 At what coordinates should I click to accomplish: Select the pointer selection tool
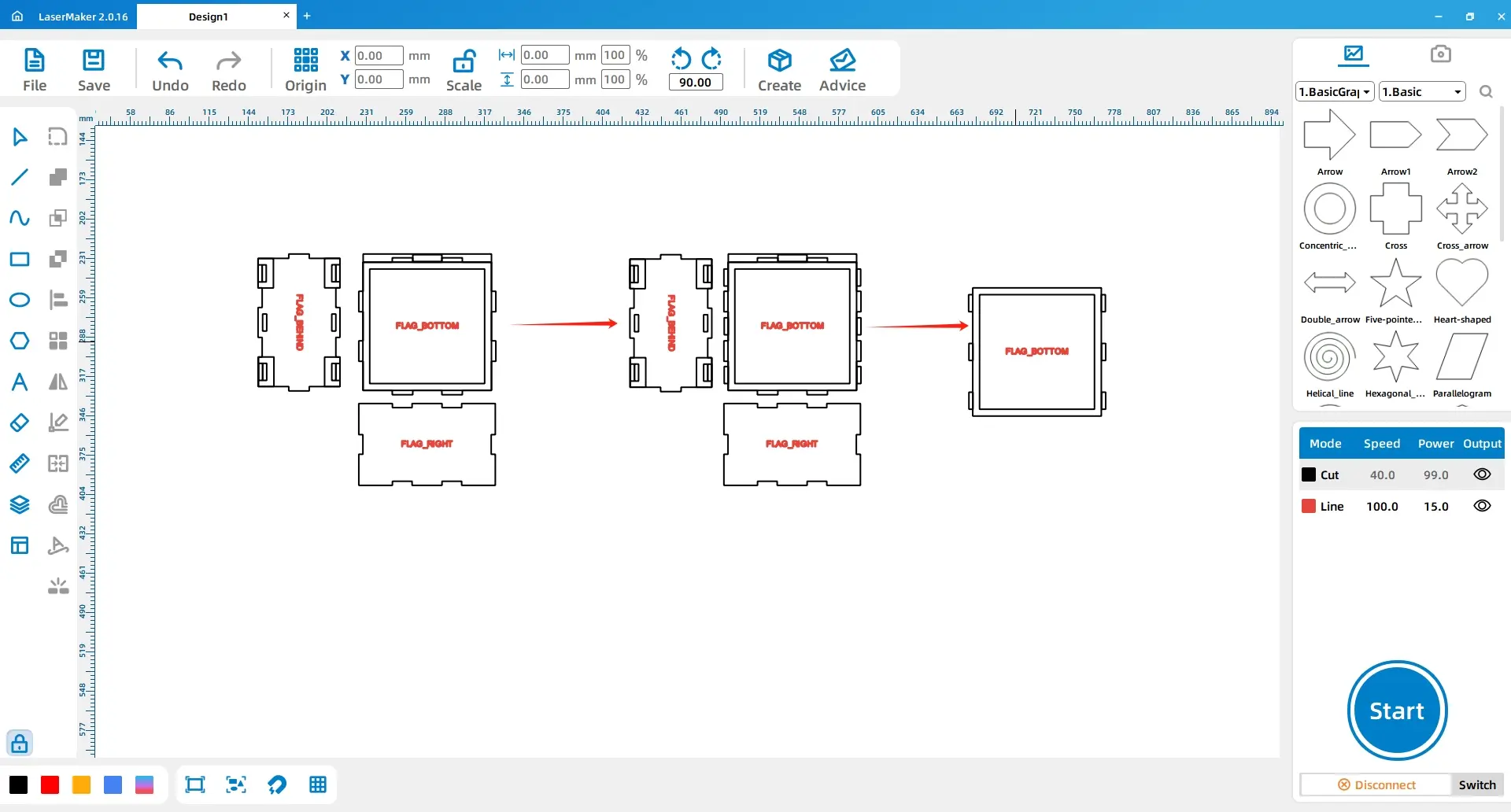[x=20, y=137]
